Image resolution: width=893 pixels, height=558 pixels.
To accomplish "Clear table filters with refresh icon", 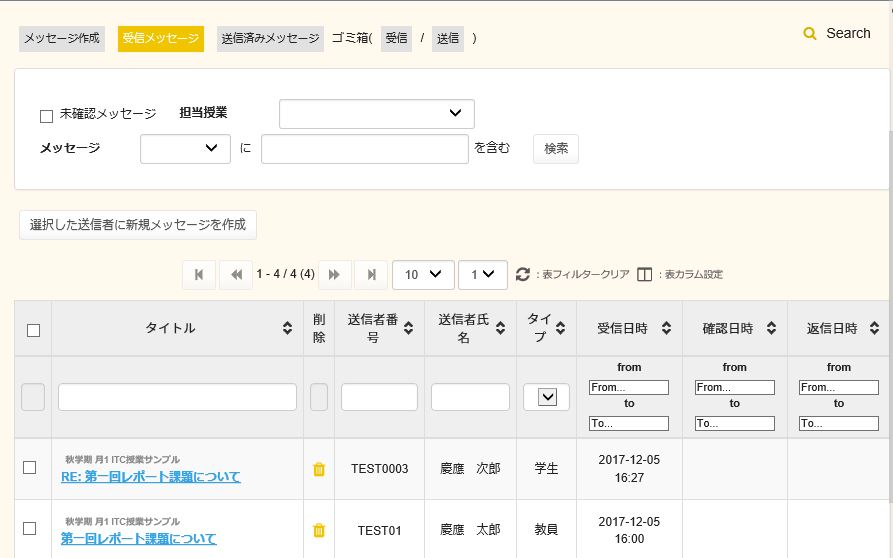I will (x=523, y=274).
